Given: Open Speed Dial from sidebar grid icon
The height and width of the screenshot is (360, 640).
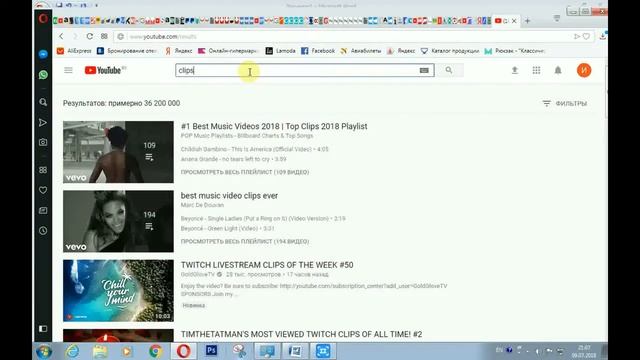Looking at the screenshot, I should (43, 170).
